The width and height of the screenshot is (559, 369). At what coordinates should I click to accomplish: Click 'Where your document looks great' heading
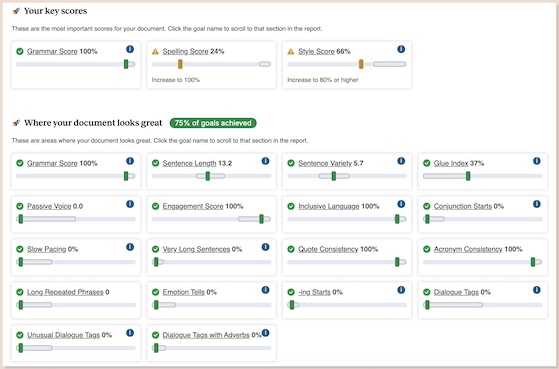(x=93, y=123)
